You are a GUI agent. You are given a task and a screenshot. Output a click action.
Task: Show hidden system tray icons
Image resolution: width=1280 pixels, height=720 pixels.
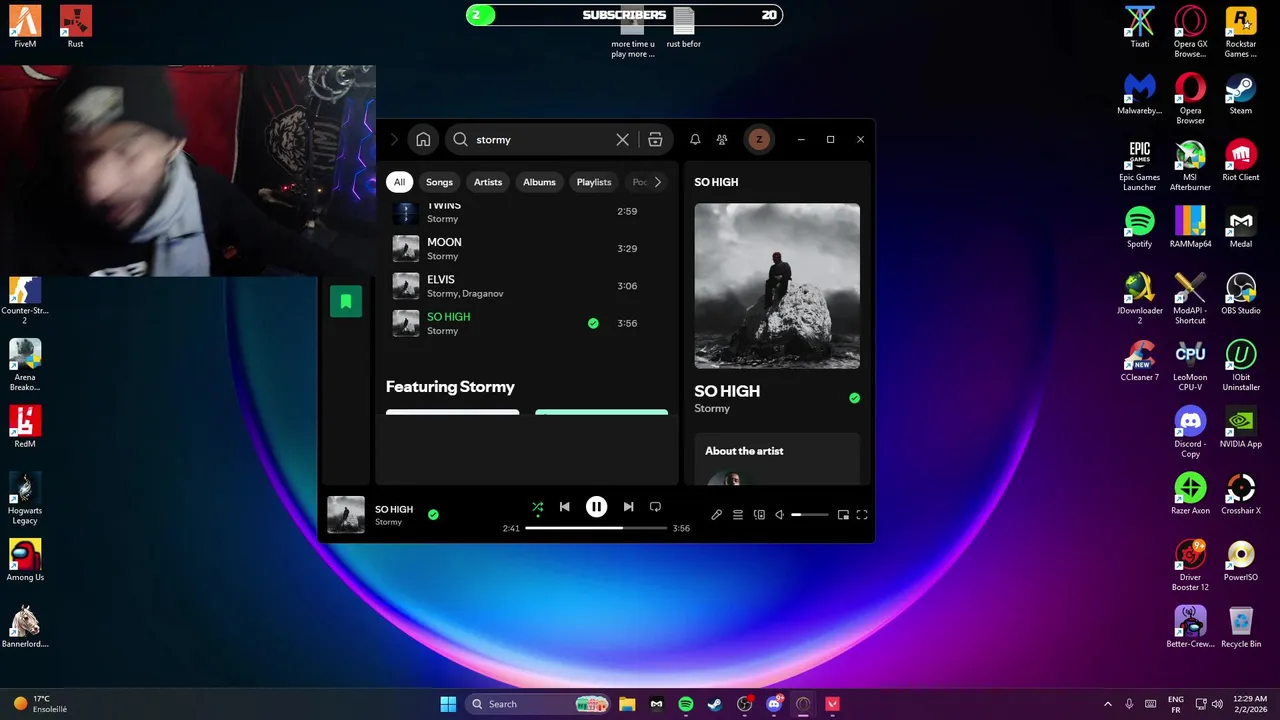coord(1107,704)
